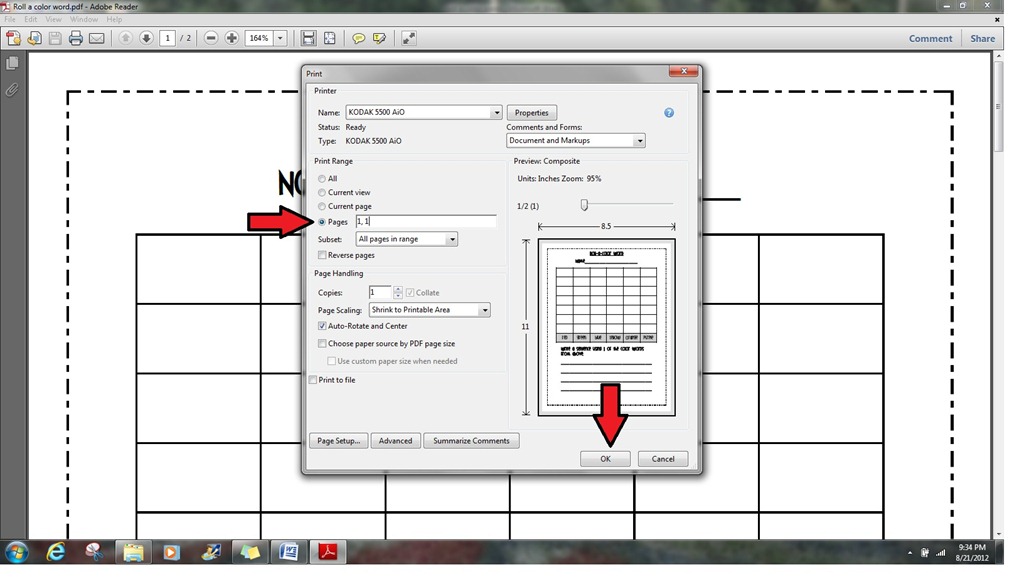Click the email envelope toolbar icon
Screen dimensions: 1024x577
(x=97, y=39)
